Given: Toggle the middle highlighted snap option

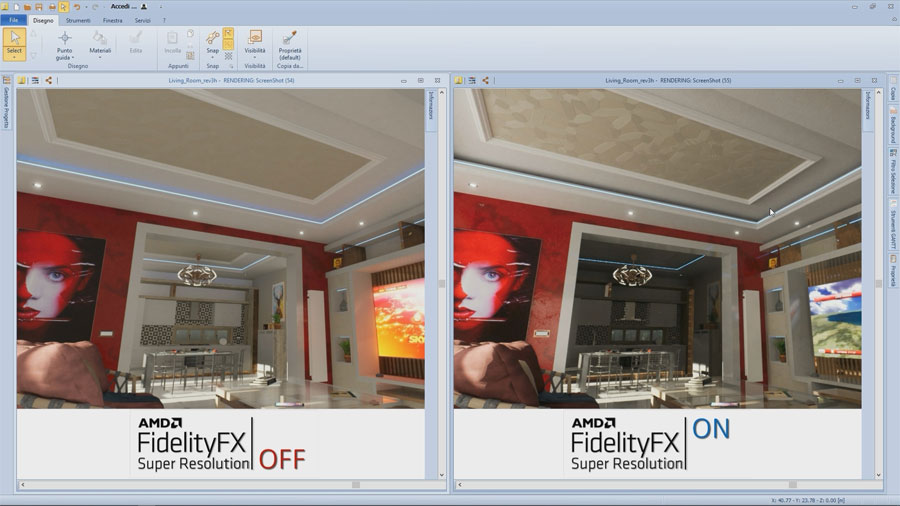Looking at the screenshot, I should [x=228, y=45].
